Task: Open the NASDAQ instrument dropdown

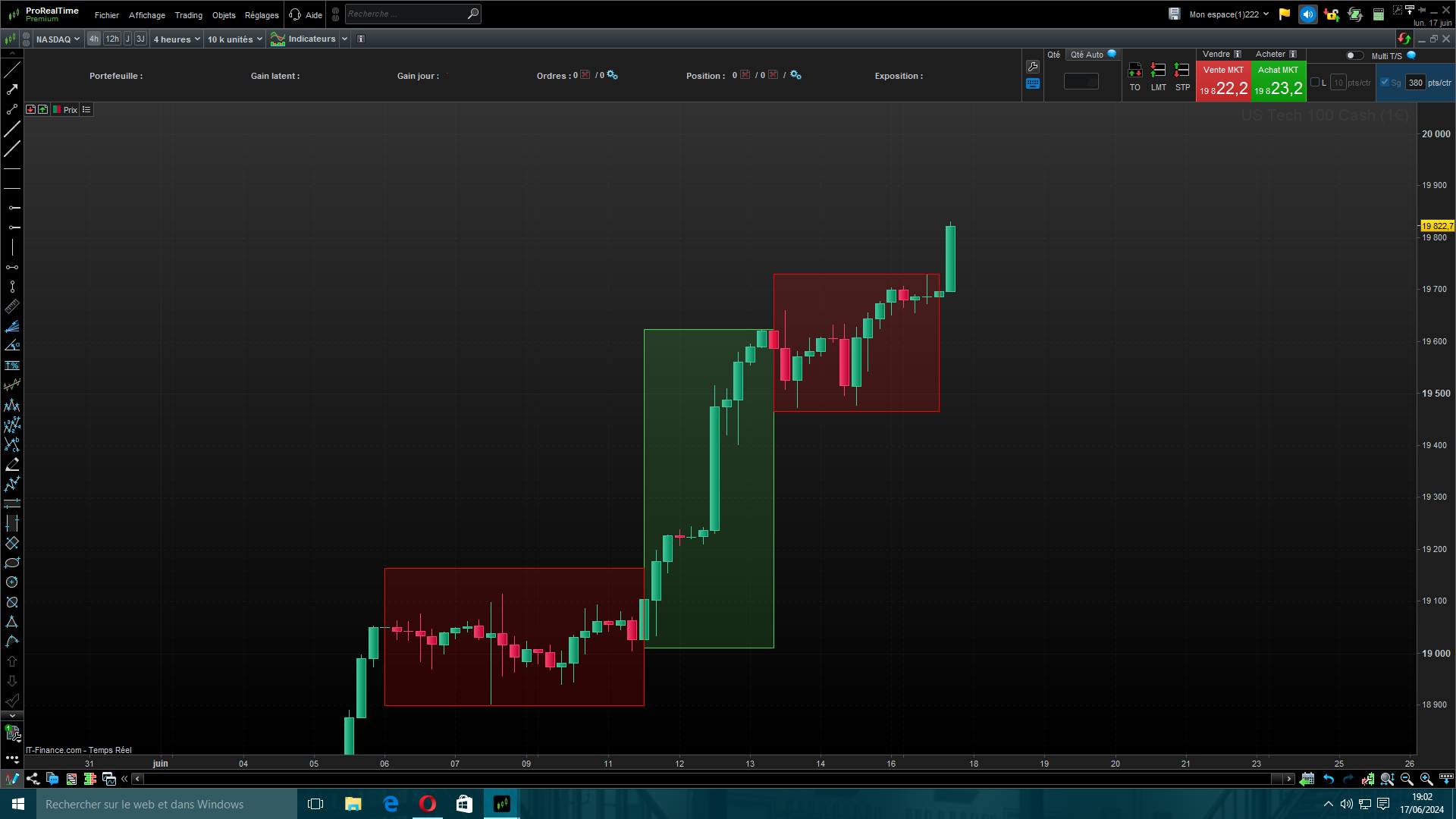Action: tap(57, 39)
